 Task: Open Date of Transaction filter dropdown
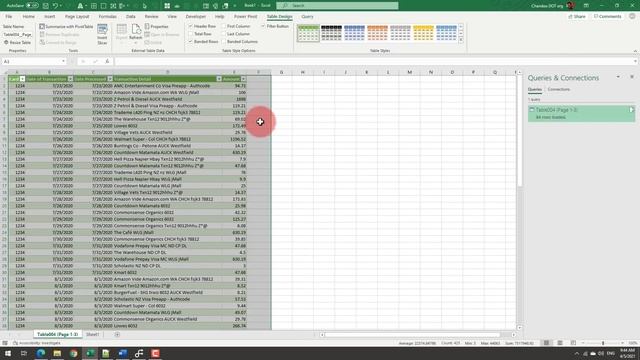[70, 79]
